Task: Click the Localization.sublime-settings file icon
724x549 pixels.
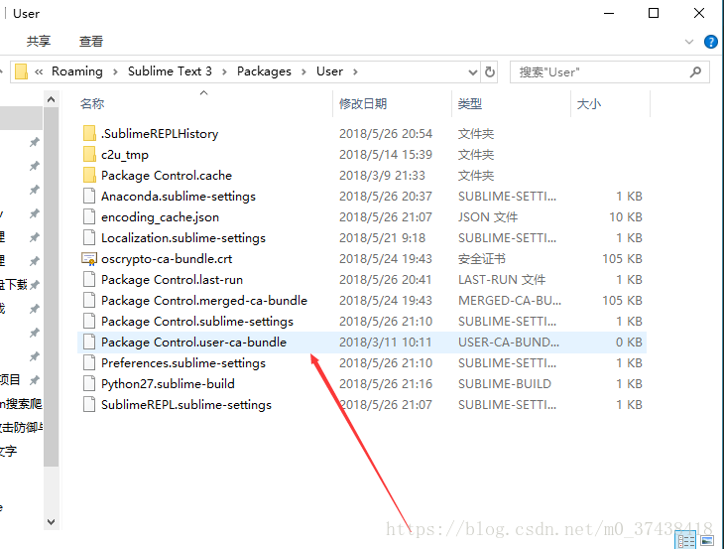Action: pos(89,238)
